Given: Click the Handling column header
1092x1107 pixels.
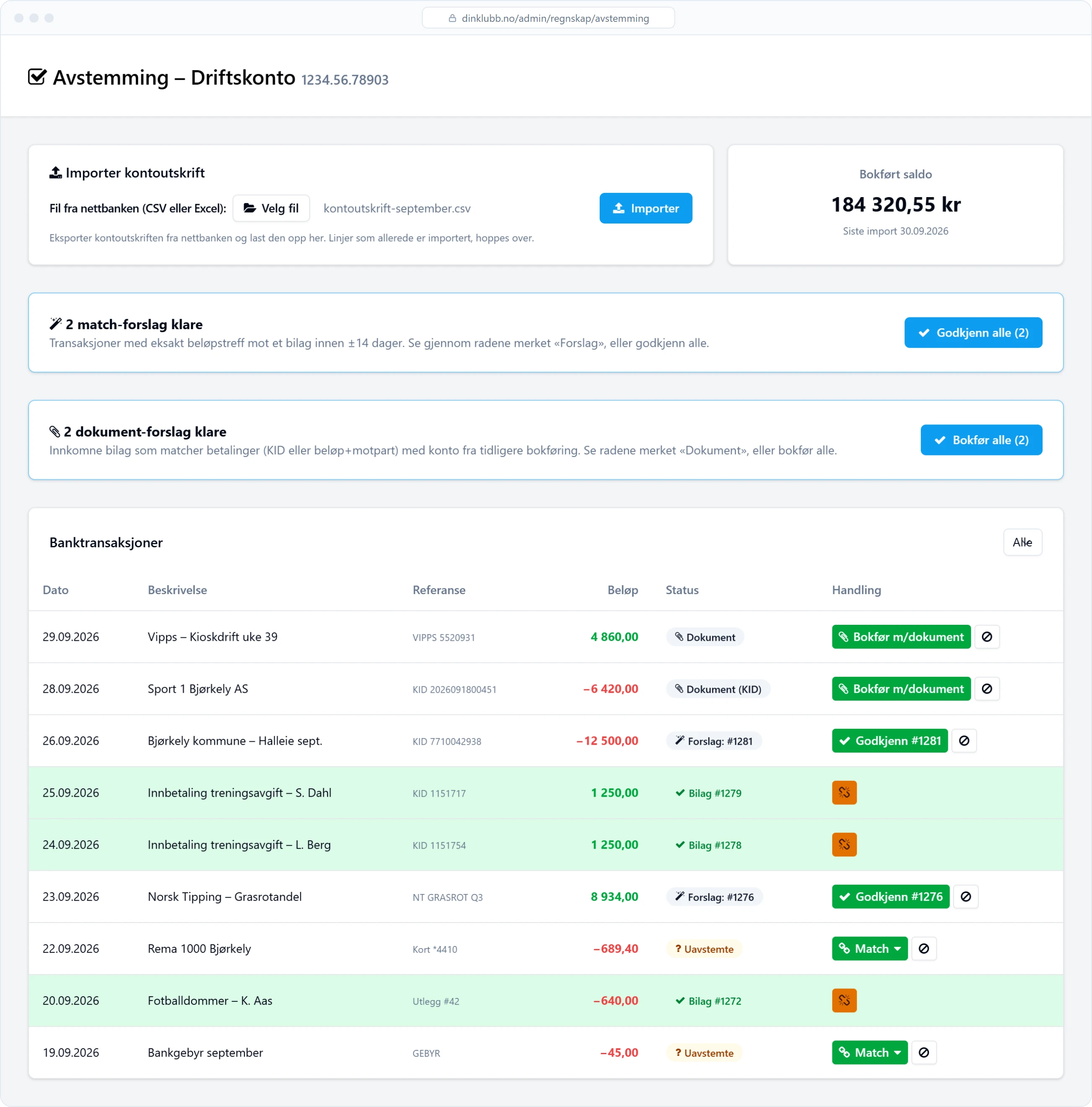Looking at the screenshot, I should pyautogui.click(x=856, y=590).
